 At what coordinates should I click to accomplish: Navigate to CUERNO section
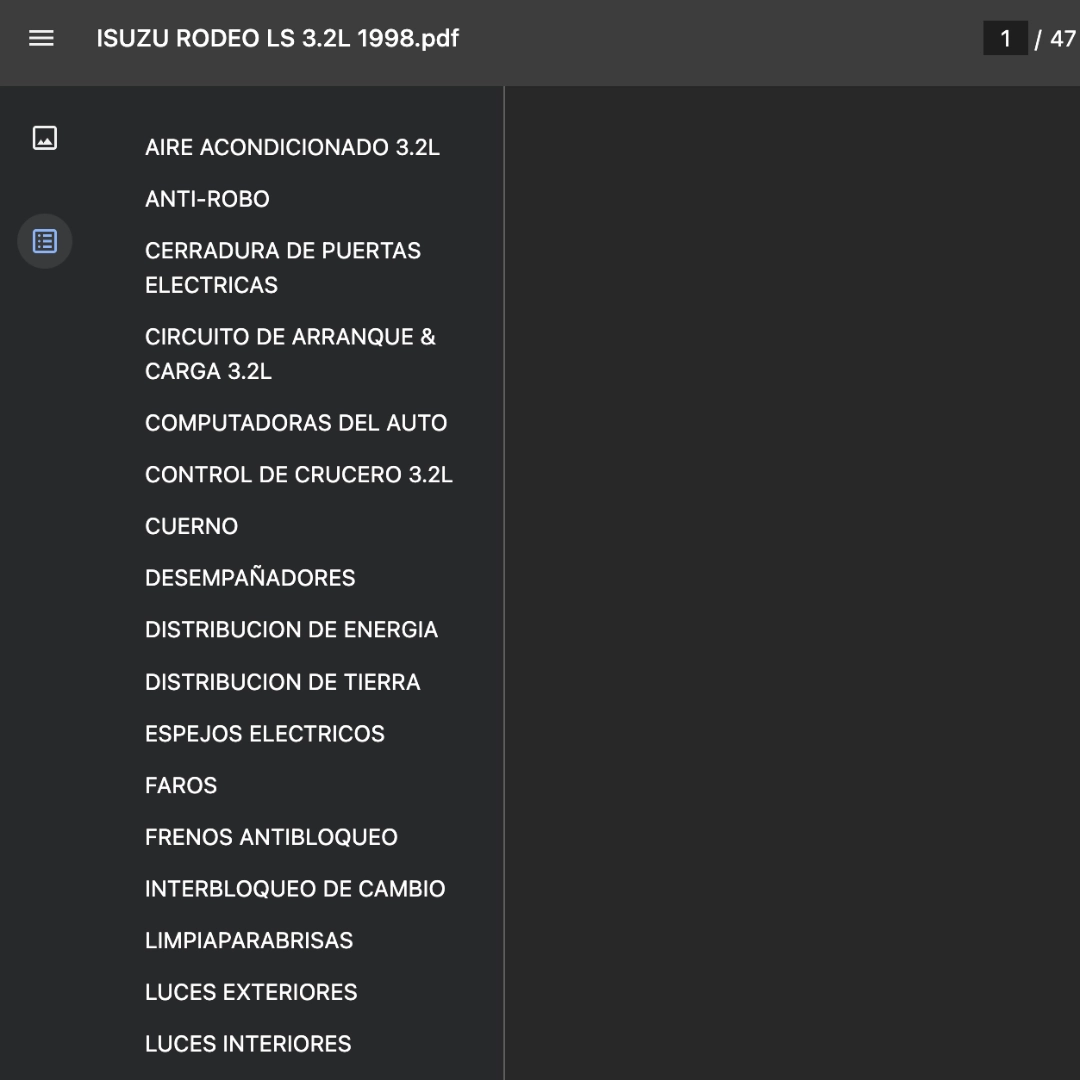tap(191, 526)
